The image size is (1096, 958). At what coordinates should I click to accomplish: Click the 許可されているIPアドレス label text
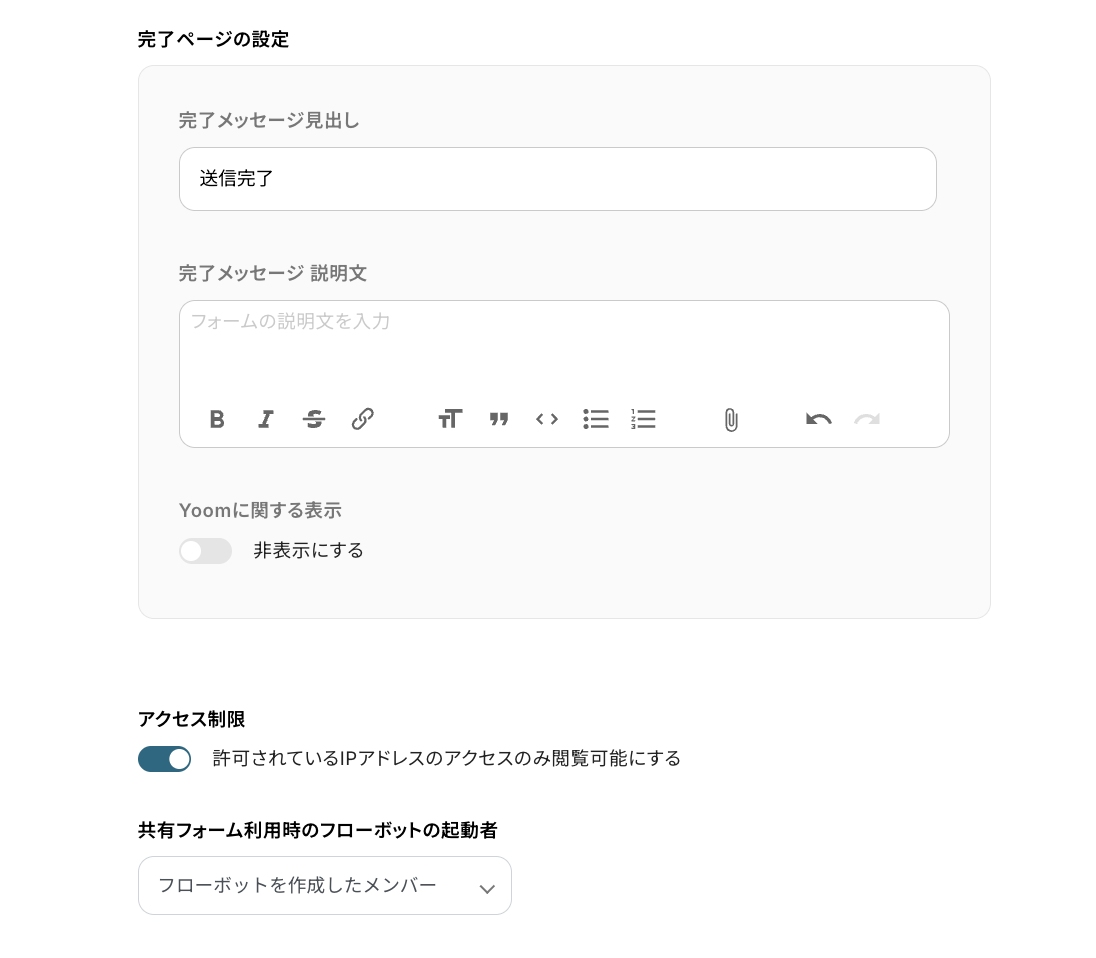[446, 759]
